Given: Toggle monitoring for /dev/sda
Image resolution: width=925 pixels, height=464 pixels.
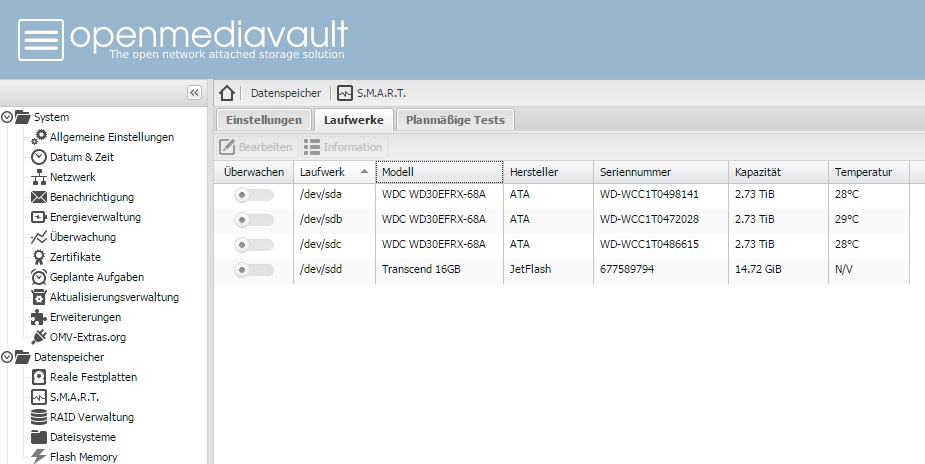Looking at the screenshot, I should (x=254, y=195).
